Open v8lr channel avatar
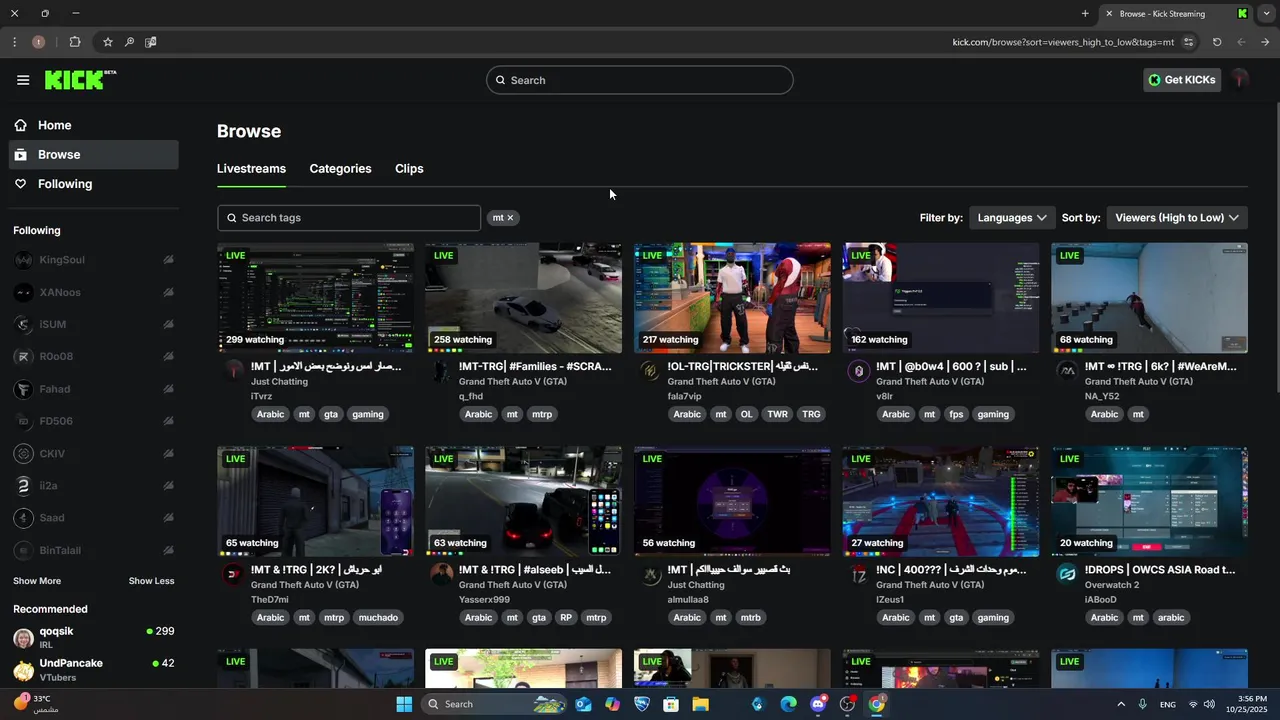The image size is (1280, 720). [858, 371]
